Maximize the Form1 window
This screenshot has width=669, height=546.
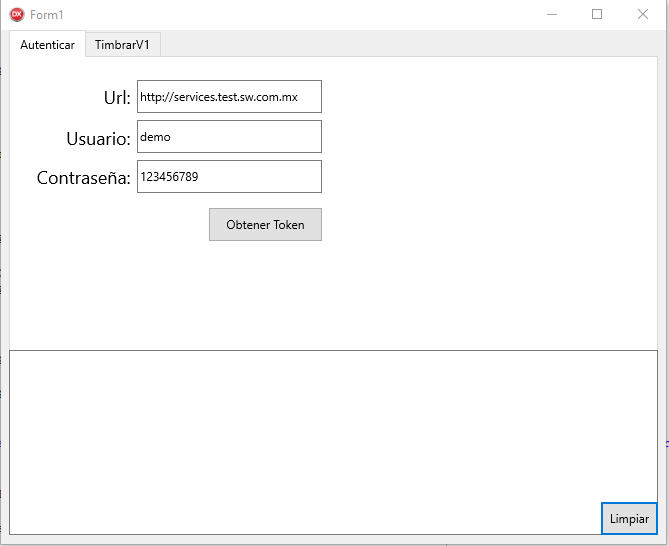click(597, 15)
